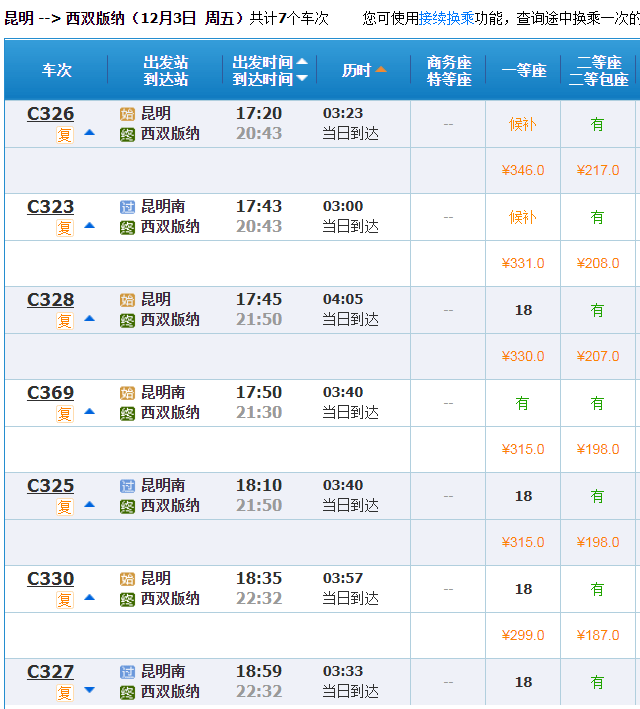This screenshot has width=640, height=709.
Task: Open train C330 details link
Action: [x=50, y=579]
